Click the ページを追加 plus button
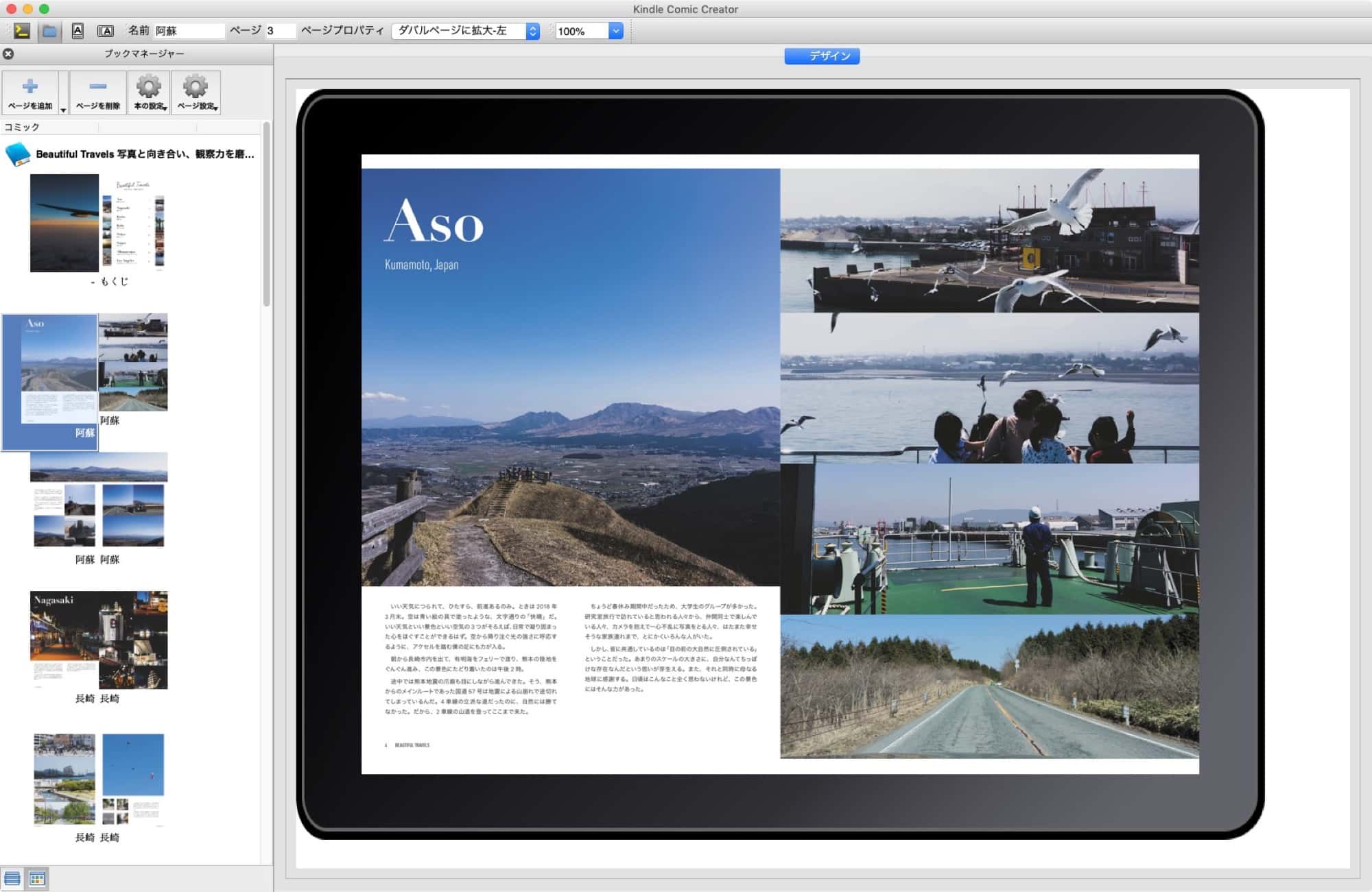The width and height of the screenshot is (1372, 892). pos(29,93)
